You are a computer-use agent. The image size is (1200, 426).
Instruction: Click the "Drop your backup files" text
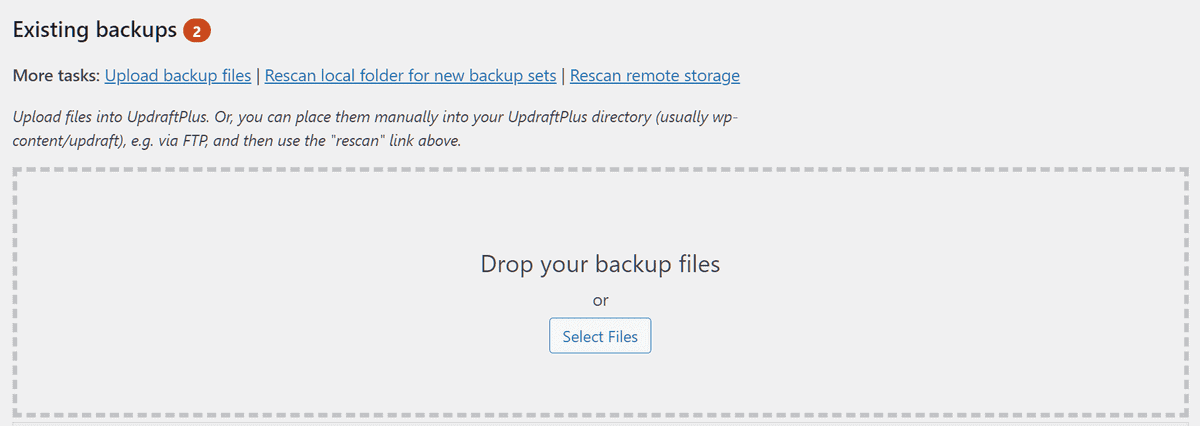pos(600,264)
